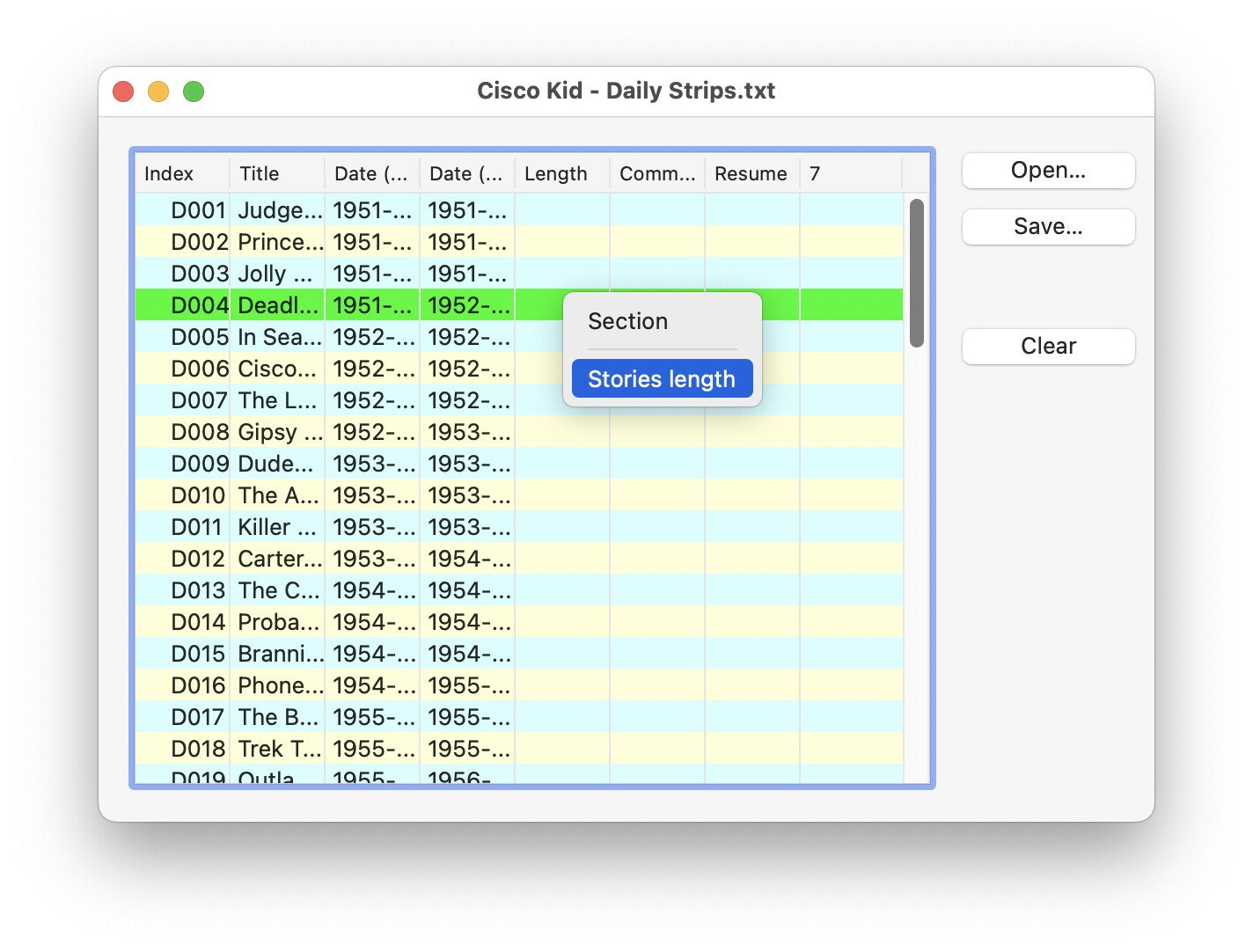
Task: Click the Clear button
Action: (1047, 347)
